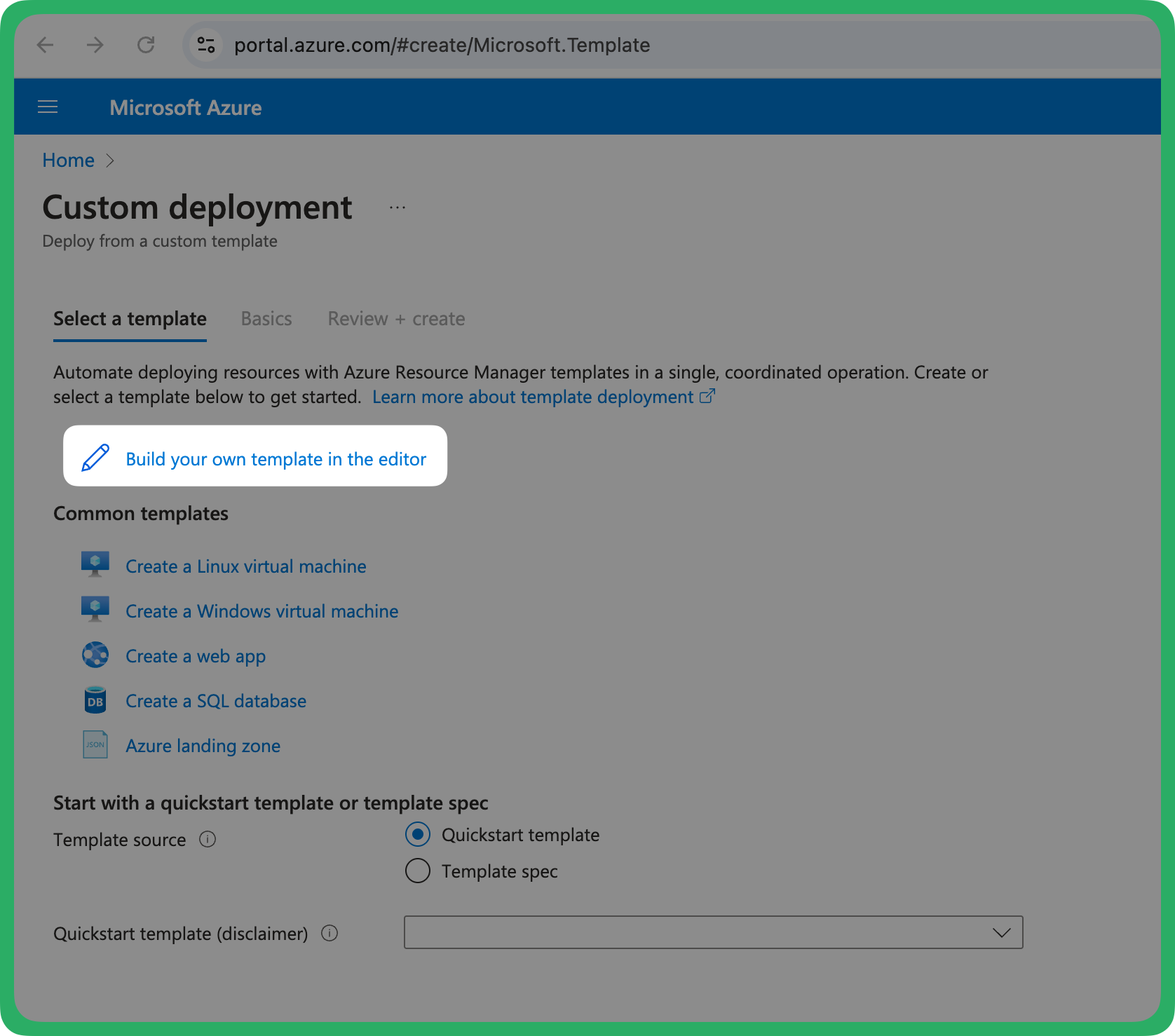Go to Home breadcrumb link

68,161
